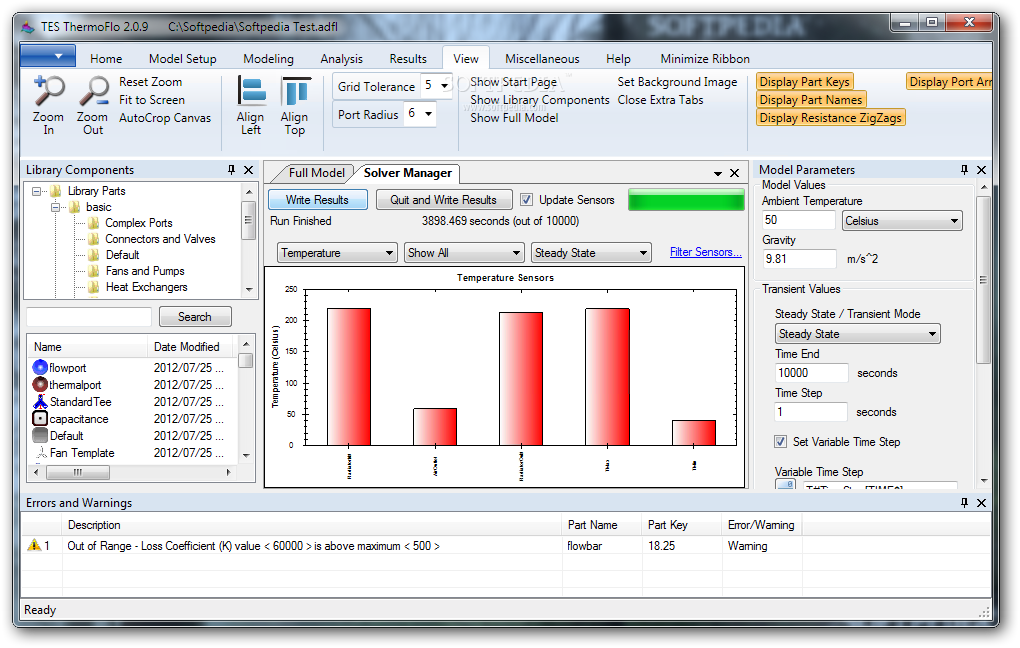This screenshot has width=1020, height=648.
Task: Toggle Display Part Keys
Action: [805, 81]
